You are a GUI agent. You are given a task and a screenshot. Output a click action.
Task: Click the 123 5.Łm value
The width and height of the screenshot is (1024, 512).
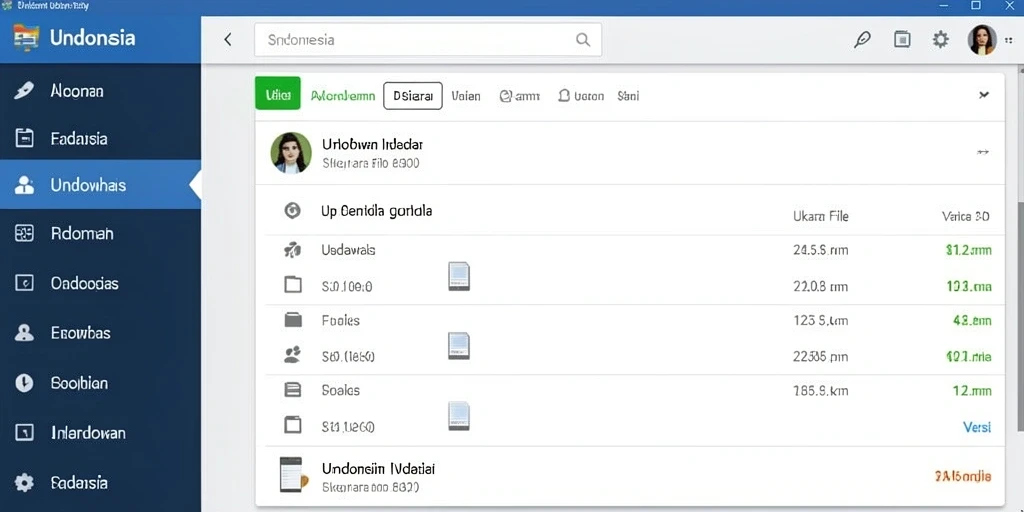point(821,321)
